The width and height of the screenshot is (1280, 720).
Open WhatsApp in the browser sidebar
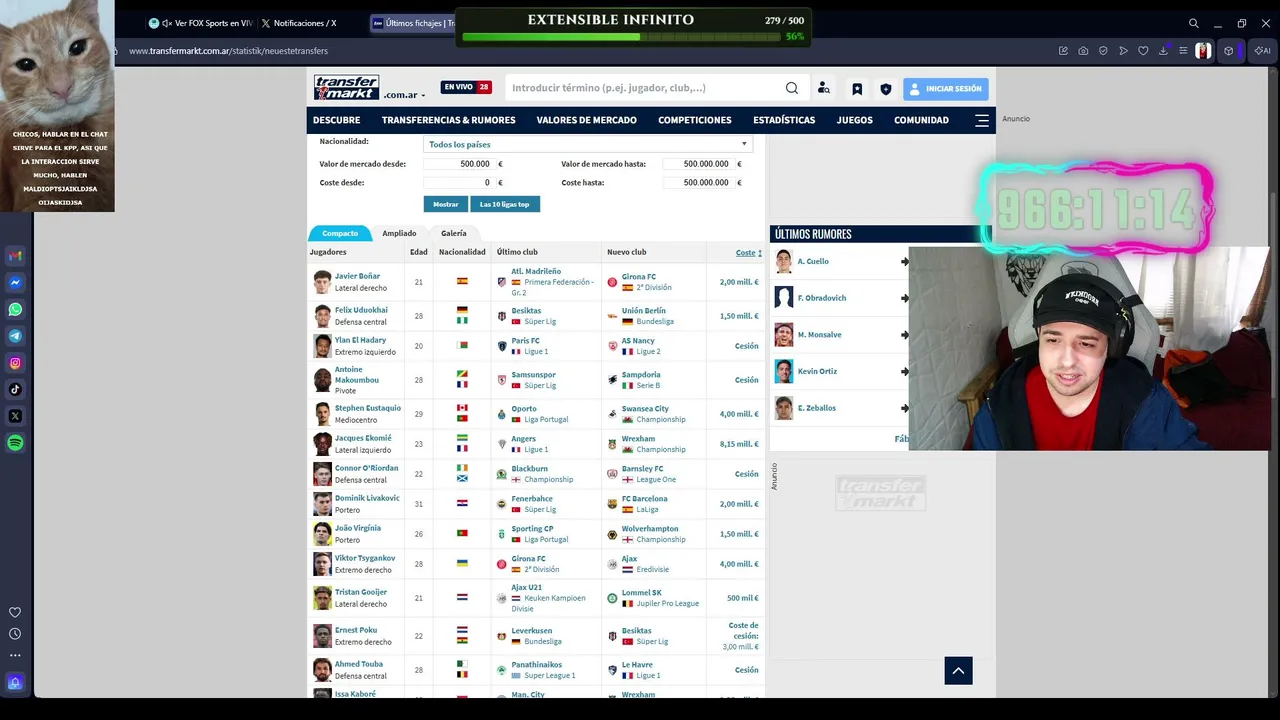(x=15, y=310)
